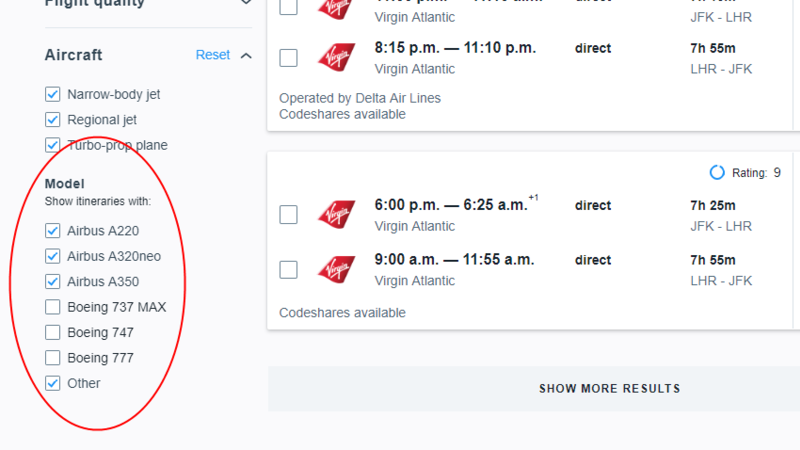Viewport: 800px width, 450px height.
Task: Uncheck Airbus A220 model filter
Action: (53, 231)
